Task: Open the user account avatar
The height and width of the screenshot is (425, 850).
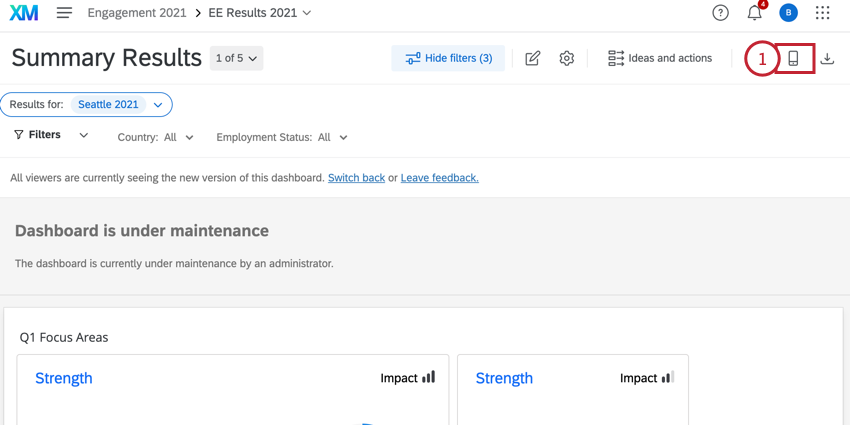Action: tap(789, 13)
